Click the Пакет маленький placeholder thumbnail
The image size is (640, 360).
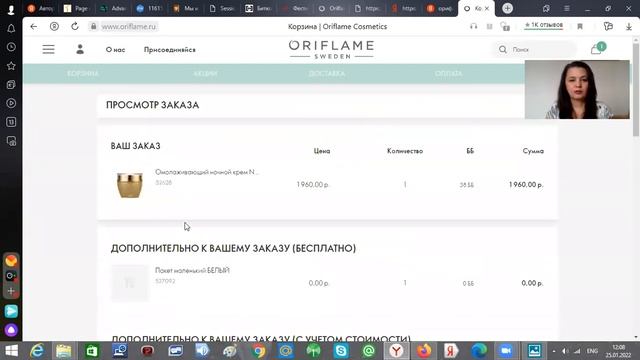130,283
